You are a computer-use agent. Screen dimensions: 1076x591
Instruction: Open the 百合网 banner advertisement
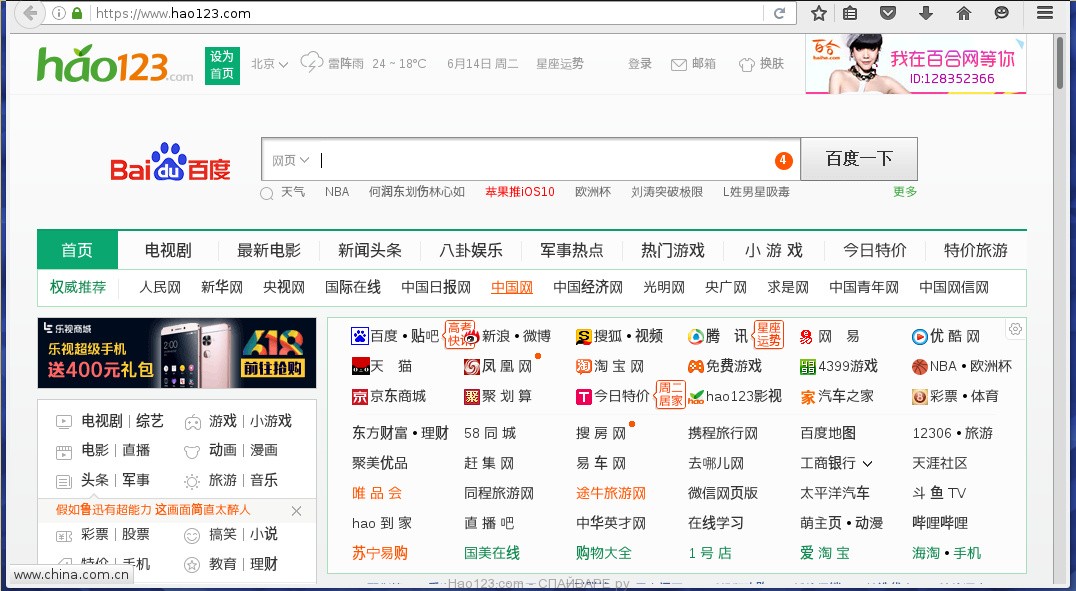pos(915,64)
